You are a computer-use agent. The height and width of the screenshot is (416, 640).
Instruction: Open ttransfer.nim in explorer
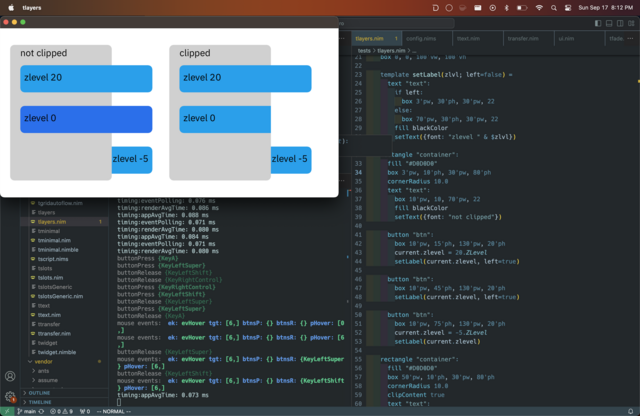point(54,334)
